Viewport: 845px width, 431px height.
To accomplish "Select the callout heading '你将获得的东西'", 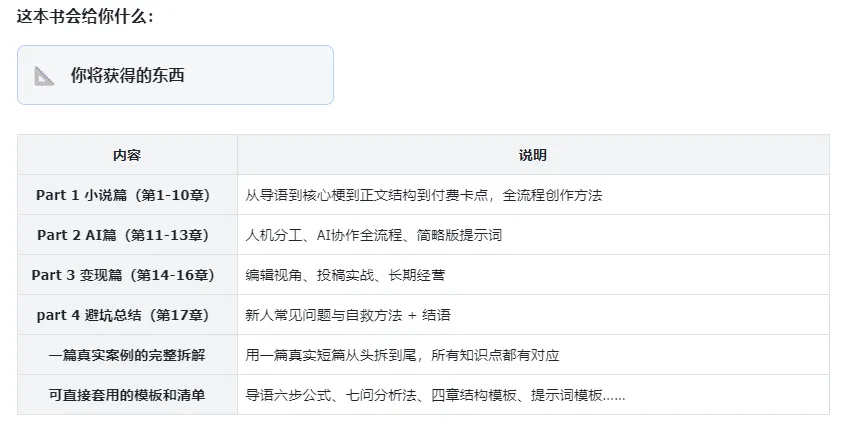I will click(x=127, y=75).
